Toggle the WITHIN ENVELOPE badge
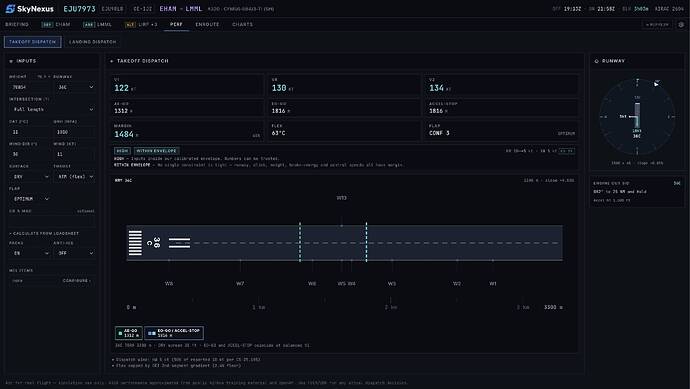 pos(156,151)
